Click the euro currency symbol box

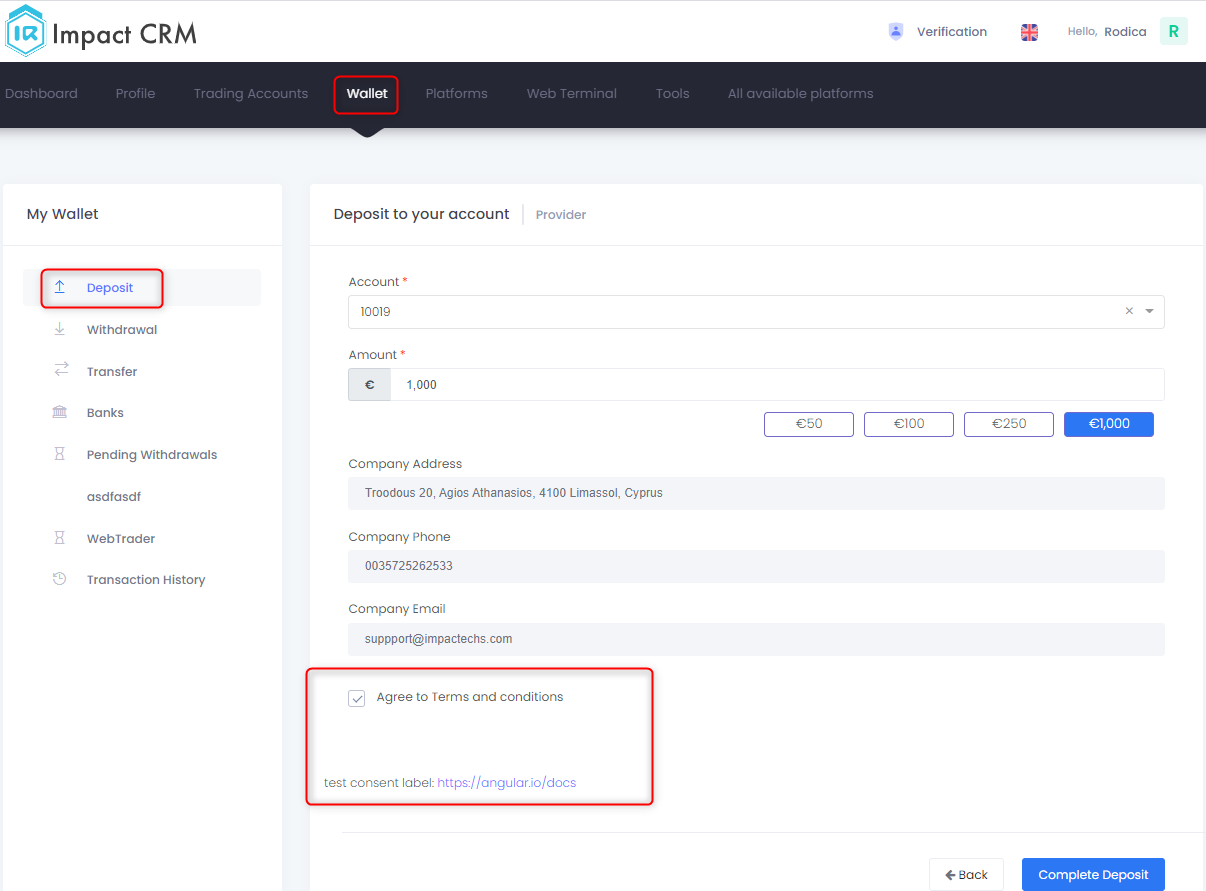pyautogui.click(x=369, y=385)
